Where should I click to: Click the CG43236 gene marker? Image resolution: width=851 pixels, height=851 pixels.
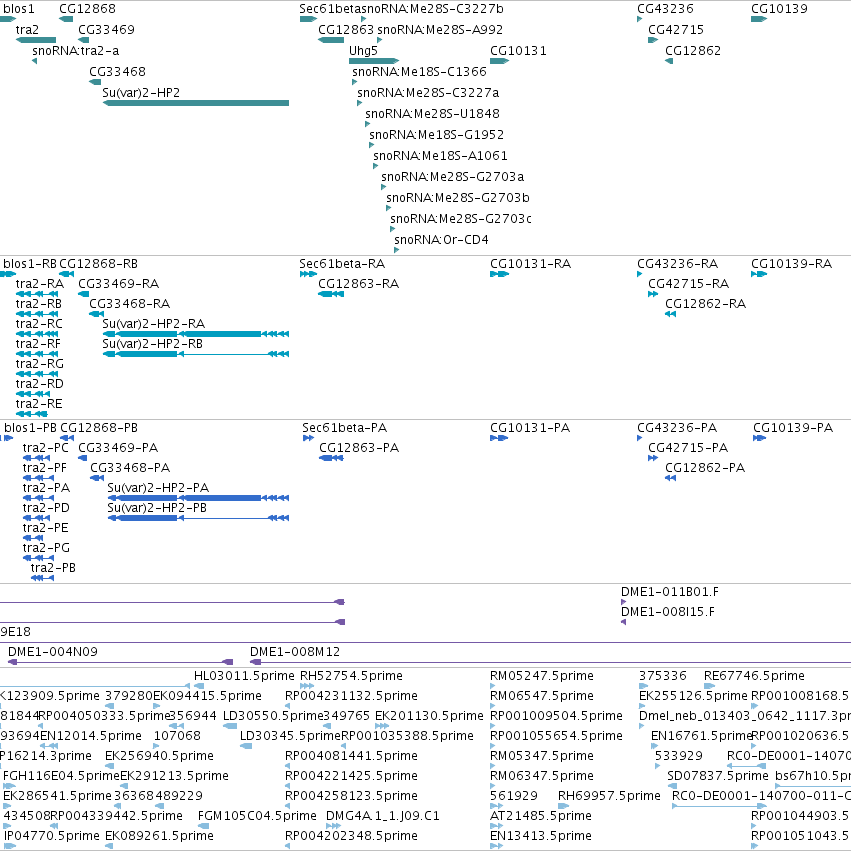click(640, 19)
